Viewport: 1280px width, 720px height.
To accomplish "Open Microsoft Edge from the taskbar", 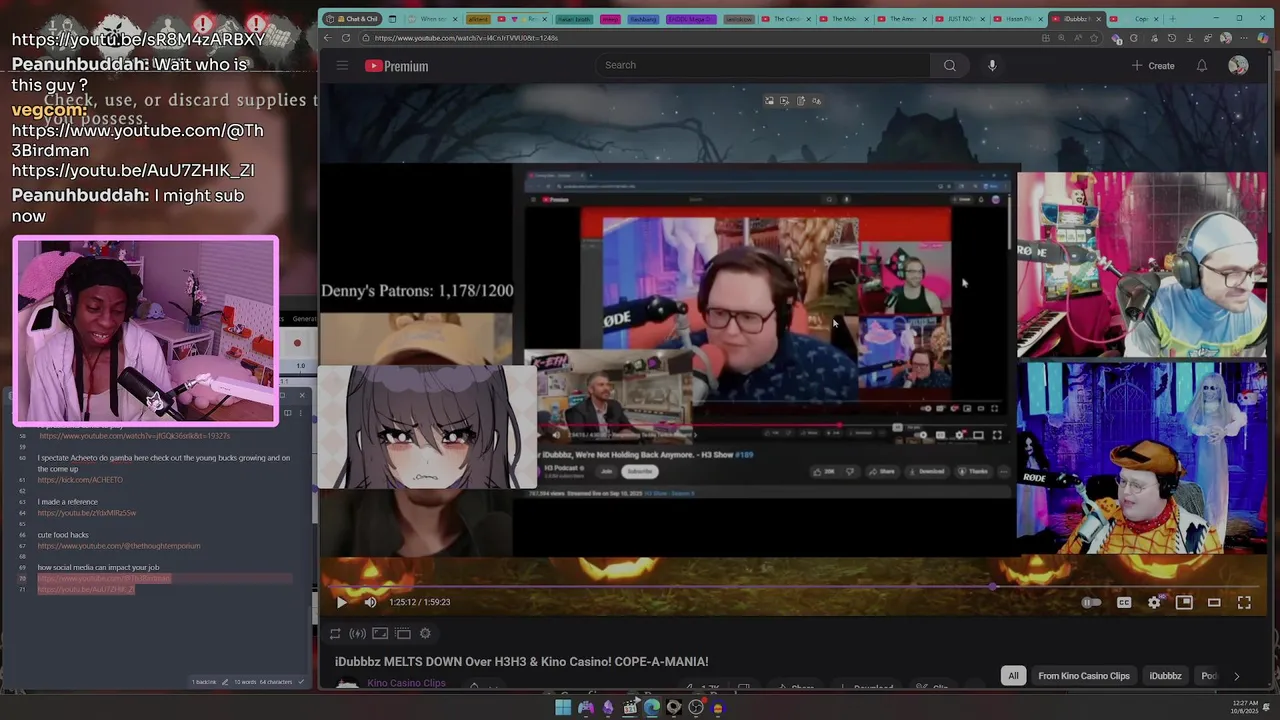I will click(x=651, y=708).
